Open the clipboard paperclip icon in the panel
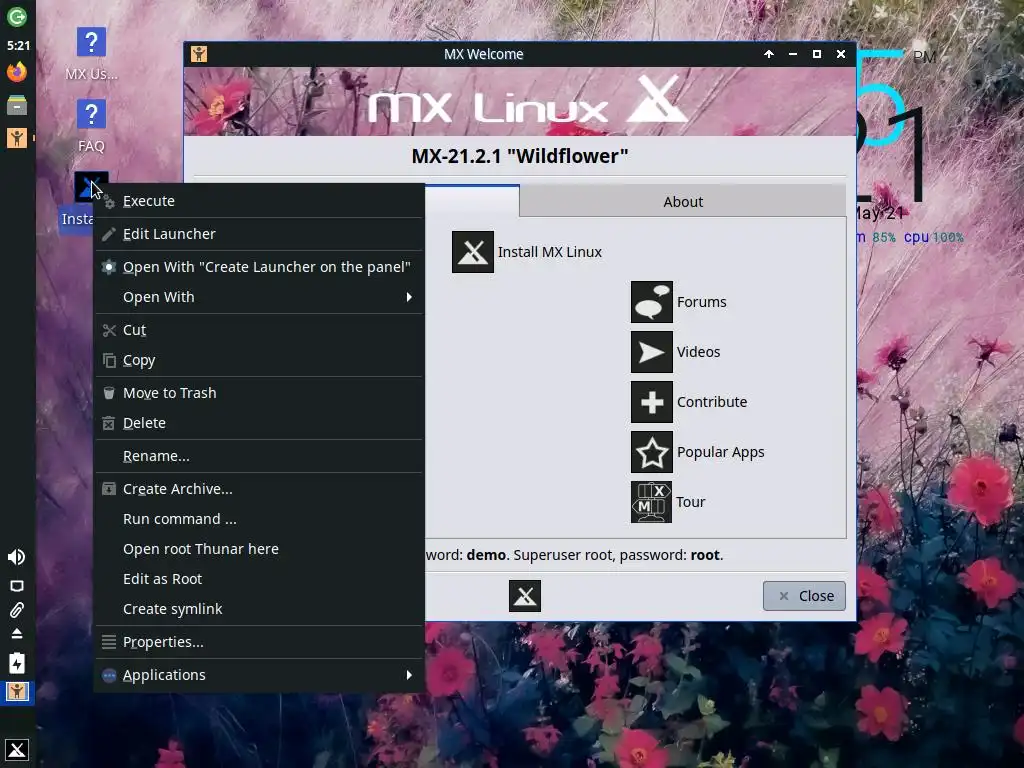Image resolution: width=1024 pixels, height=768 pixels. pos(16,610)
